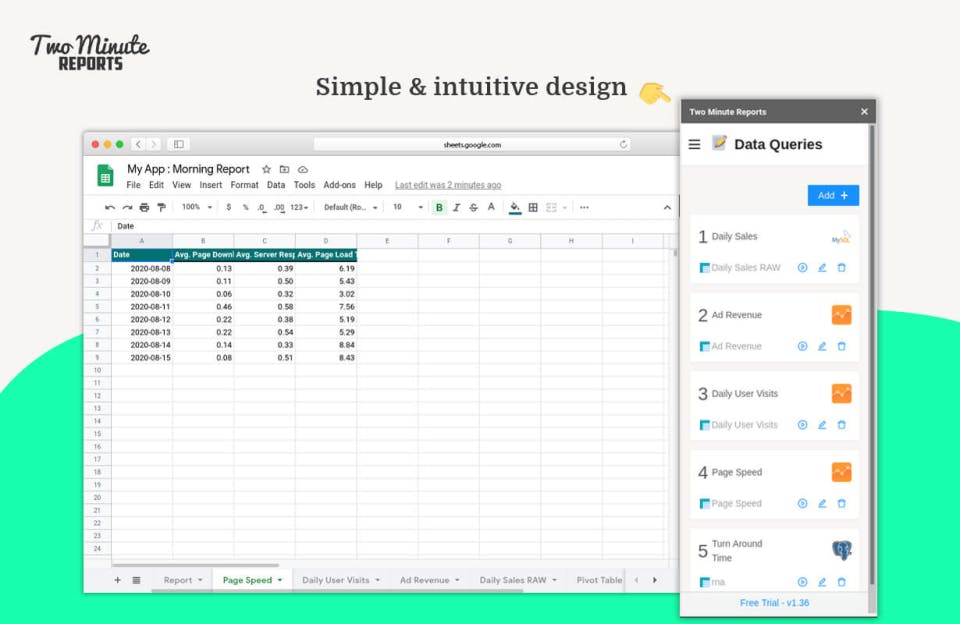
Task: Open the Page Speed tab dropdown arrow
Action: [280, 580]
